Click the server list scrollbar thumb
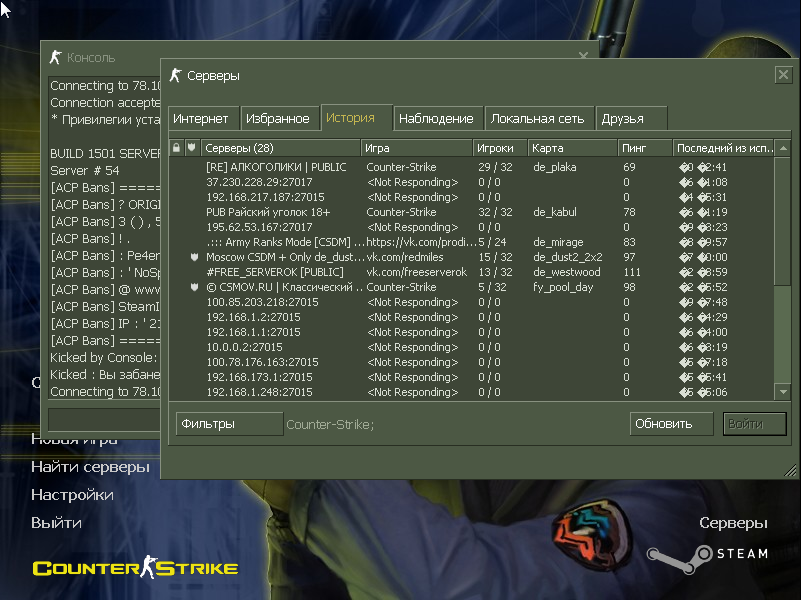Image resolution: width=801 pixels, height=600 pixels. [x=783, y=221]
